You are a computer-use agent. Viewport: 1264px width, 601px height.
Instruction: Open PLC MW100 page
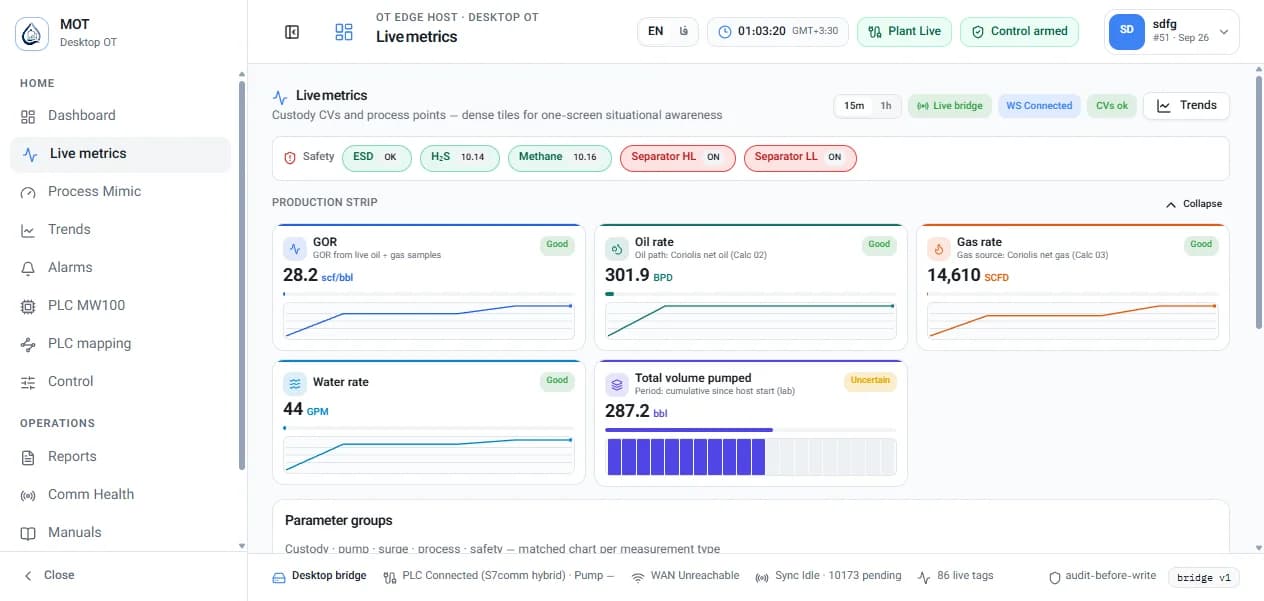(x=120, y=306)
